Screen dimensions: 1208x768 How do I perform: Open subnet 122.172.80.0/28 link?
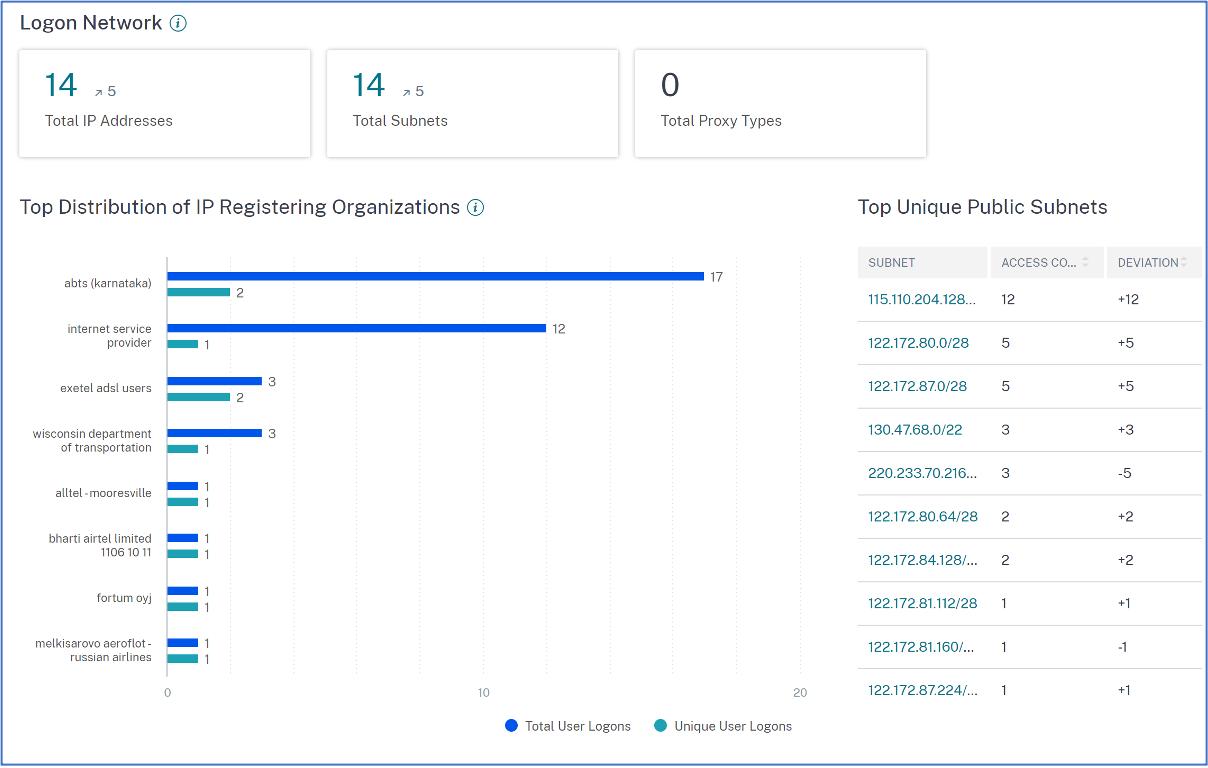[x=918, y=343]
